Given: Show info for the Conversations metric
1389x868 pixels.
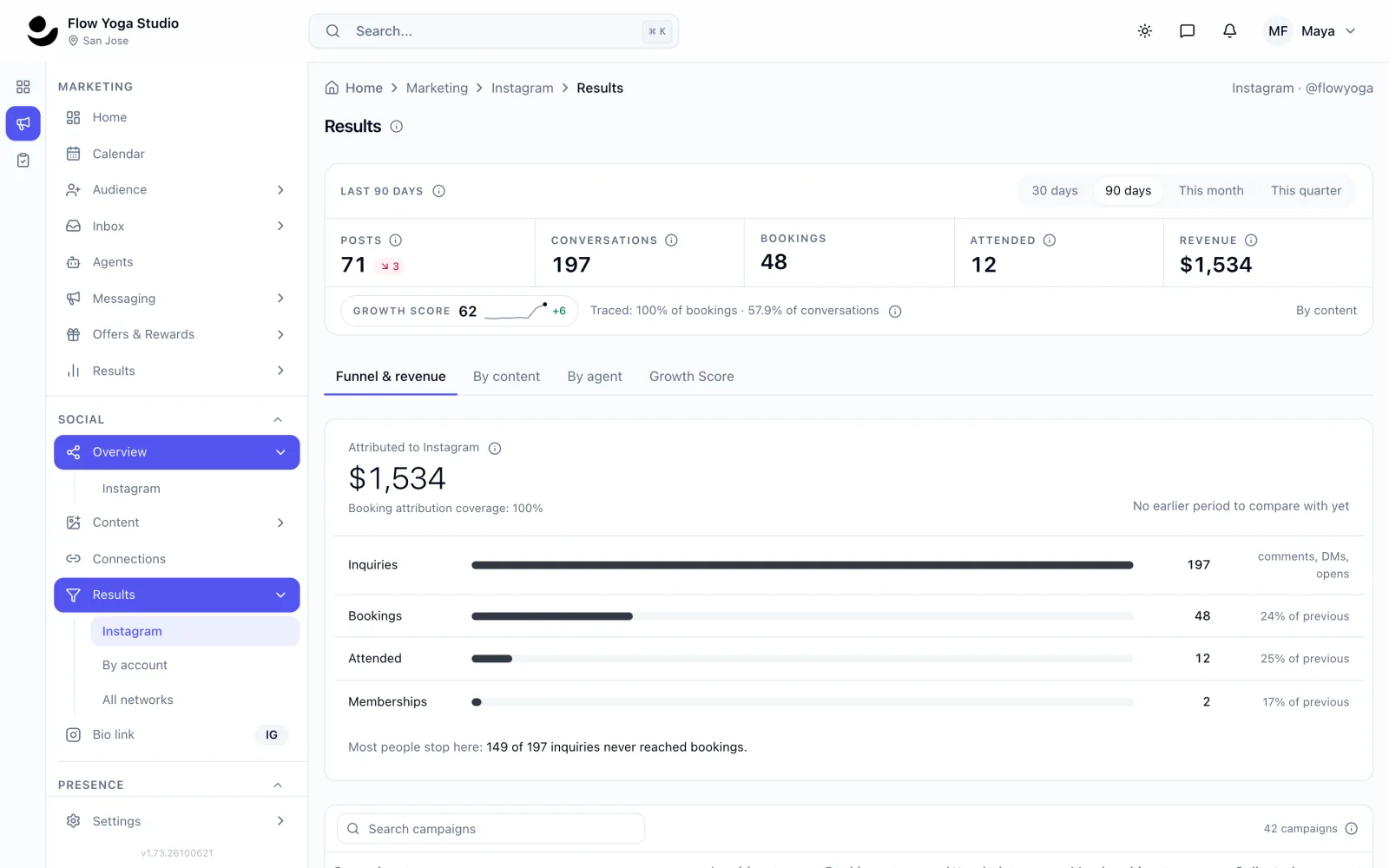Looking at the screenshot, I should (x=671, y=240).
